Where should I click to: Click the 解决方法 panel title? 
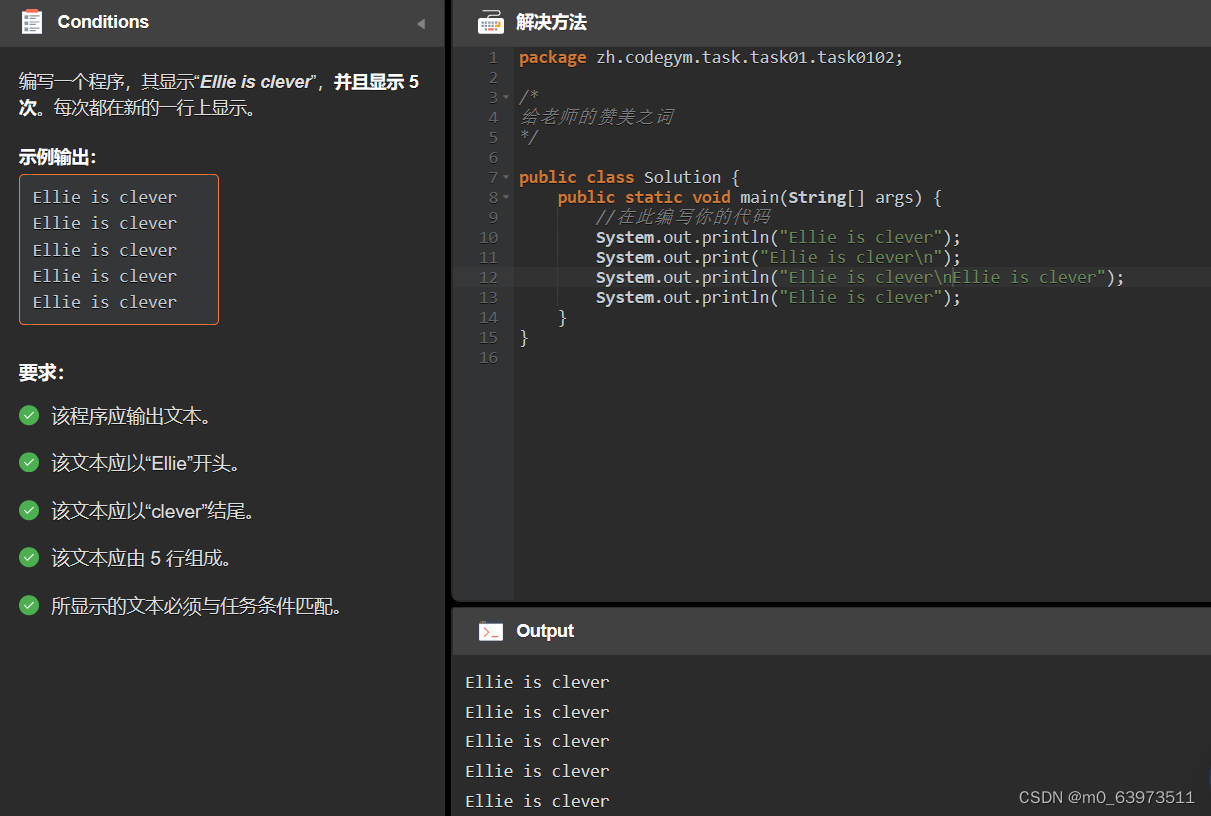point(551,22)
